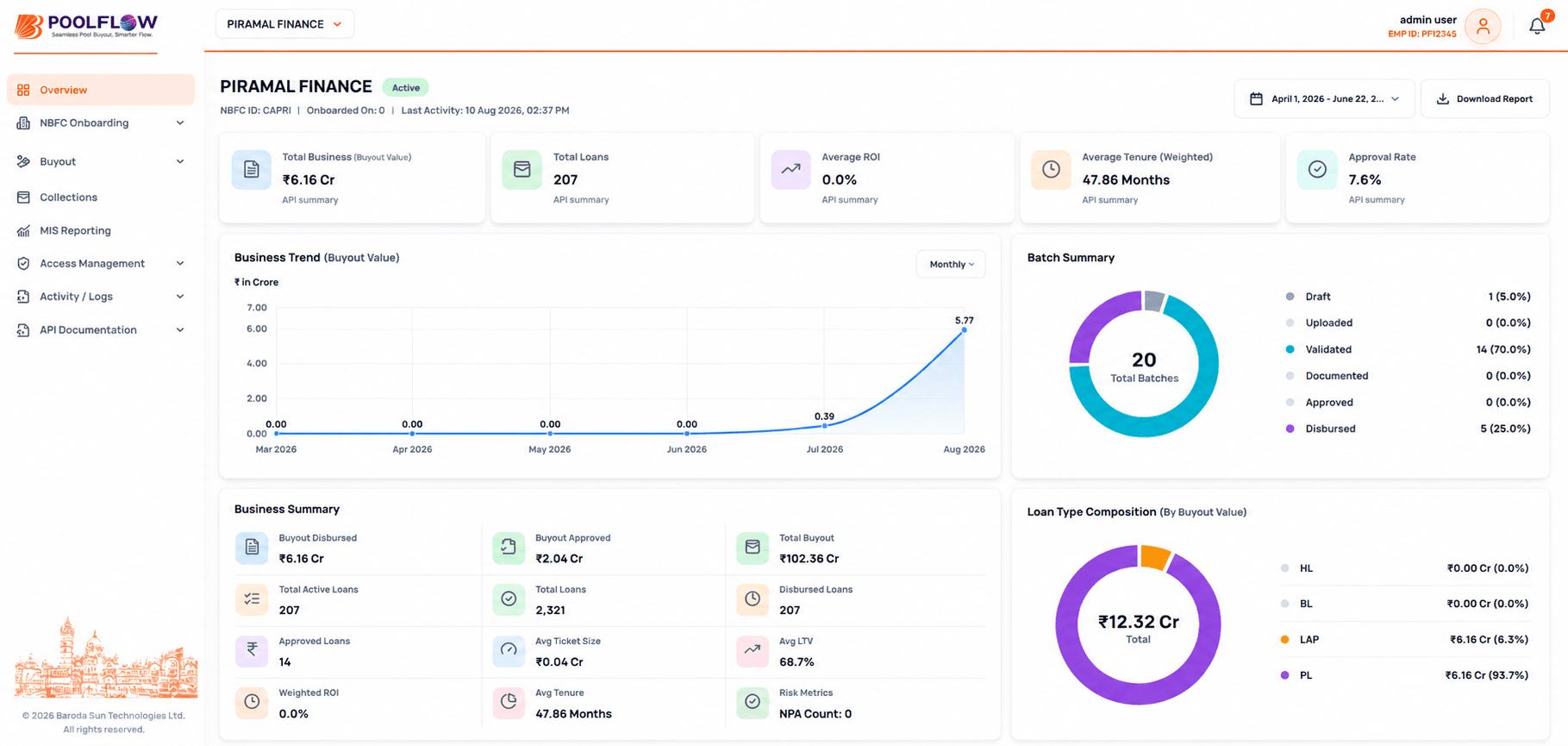Image resolution: width=1568 pixels, height=746 pixels.
Task: Click the Buyout Disbursed icon
Action: pos(252,548)
